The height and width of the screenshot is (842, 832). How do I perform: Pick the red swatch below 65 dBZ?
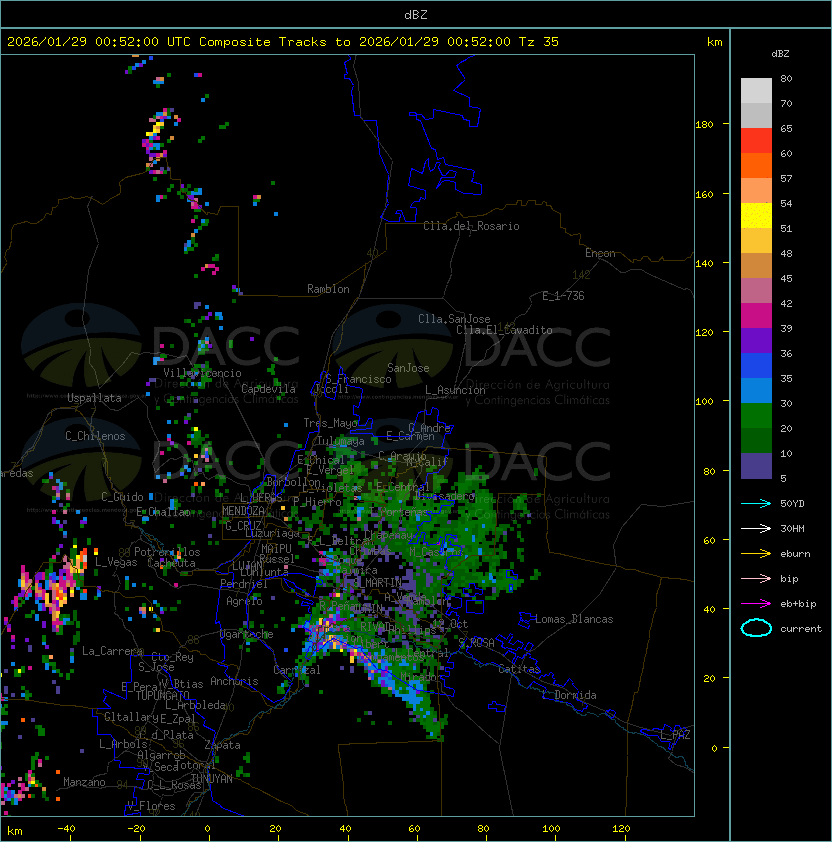756,141
